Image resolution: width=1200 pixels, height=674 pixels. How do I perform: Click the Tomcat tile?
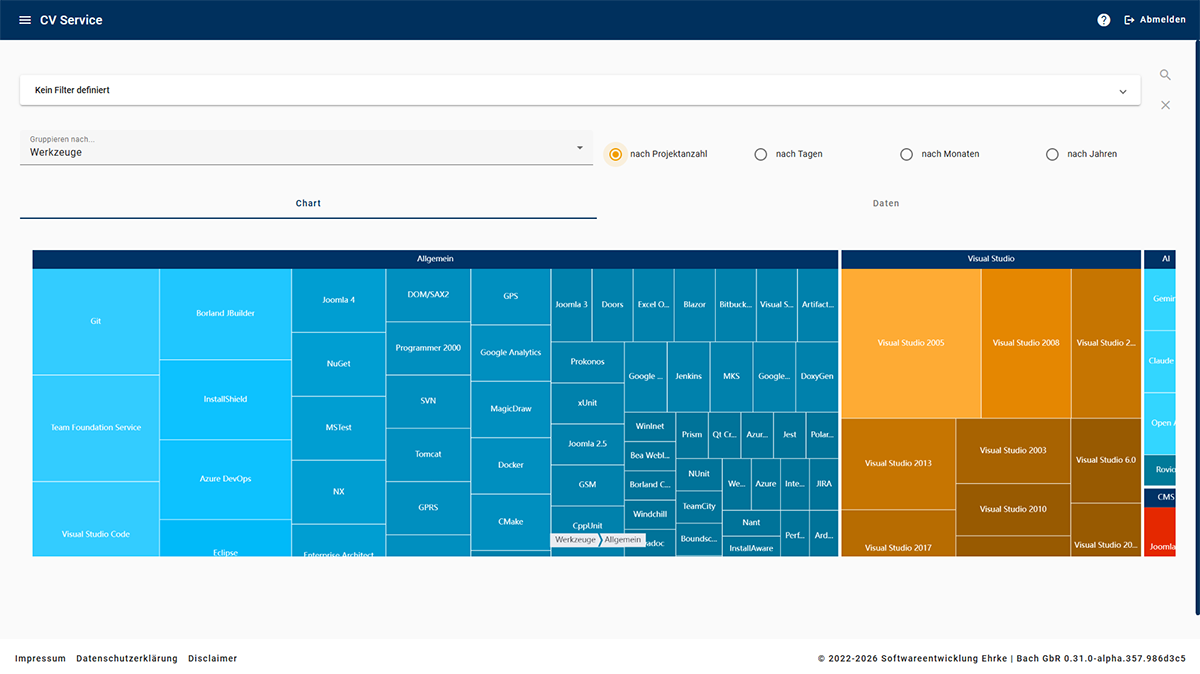pyautogui.click(x=428, y=455)
